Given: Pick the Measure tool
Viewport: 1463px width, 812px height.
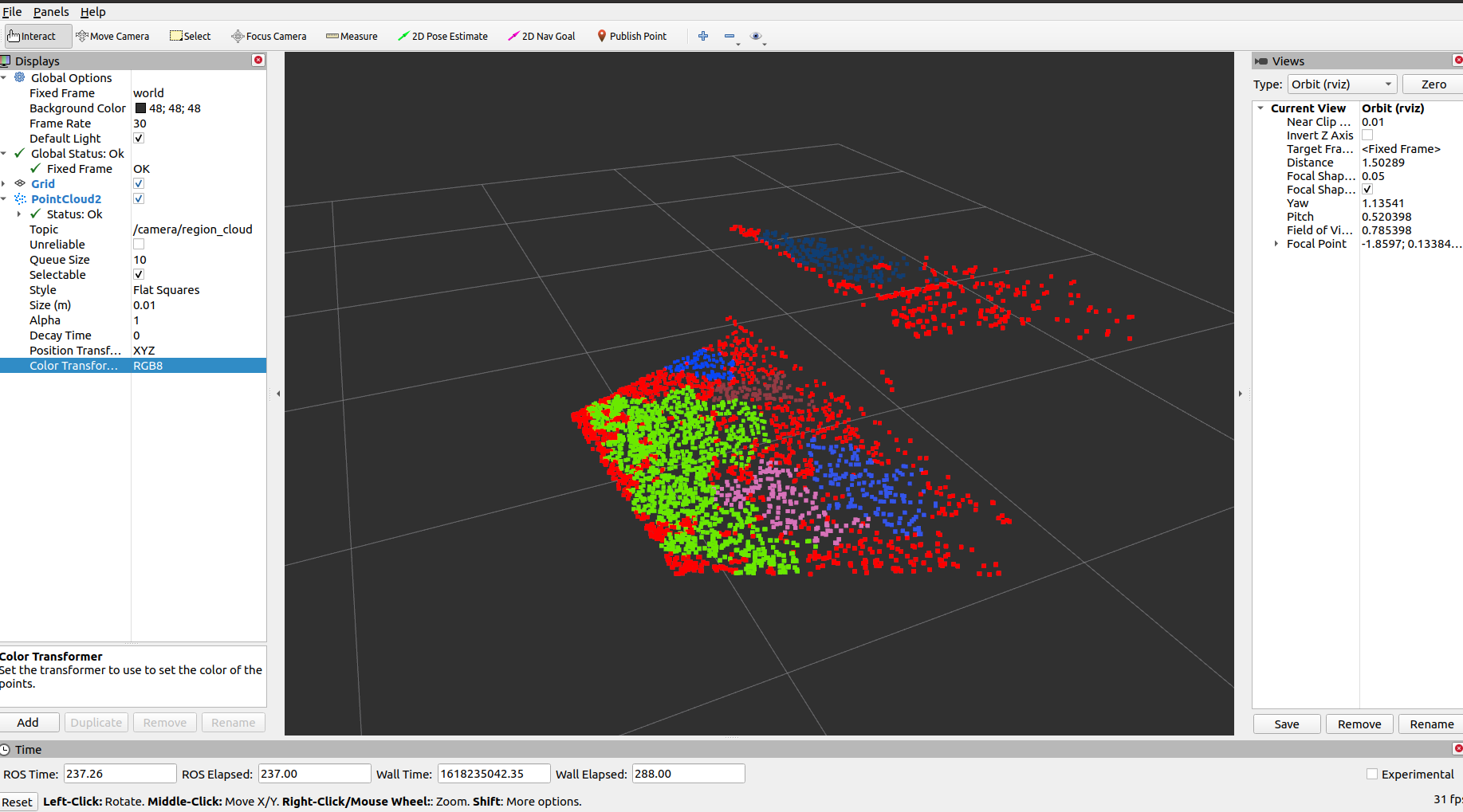Looking at the screenshot, I should pos(352,36).
